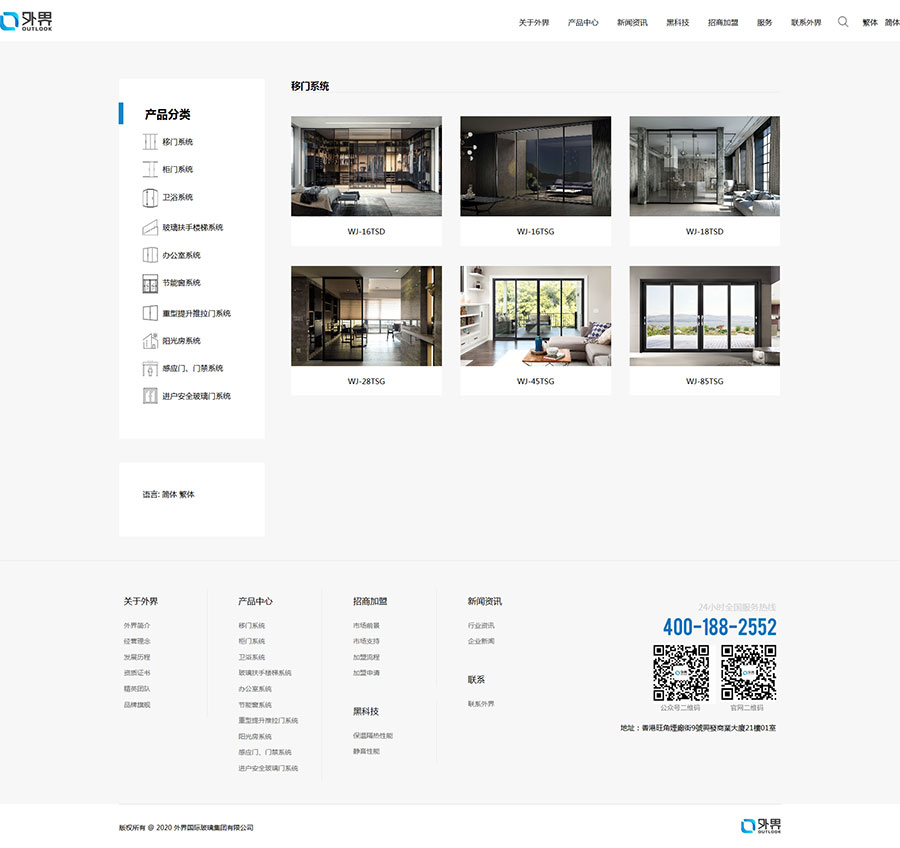Open 新闻资讯 in the top navigation
The height and width of the screenshot is (848, 900).
tap(632, 22)
